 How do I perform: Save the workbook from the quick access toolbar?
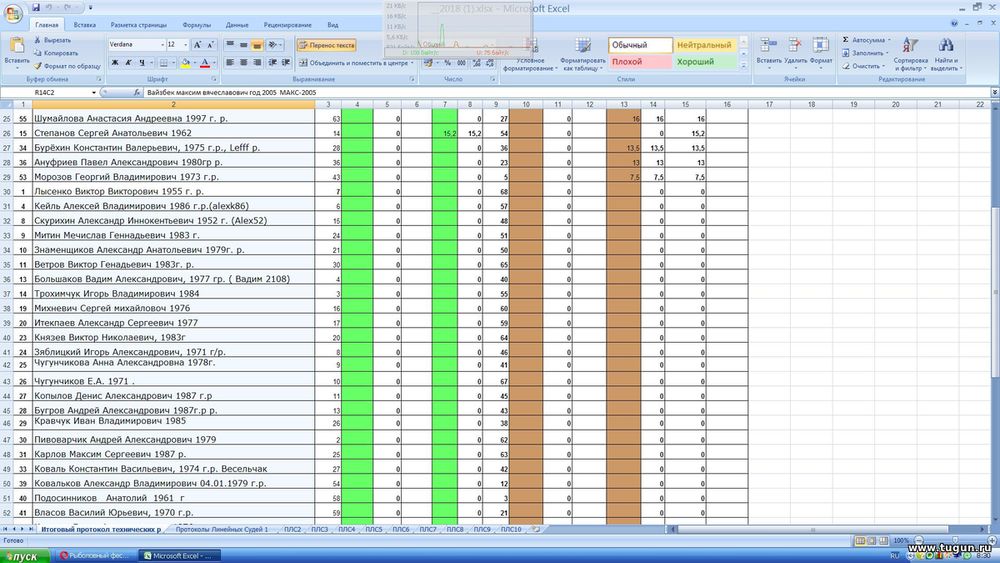coord(36,8)
